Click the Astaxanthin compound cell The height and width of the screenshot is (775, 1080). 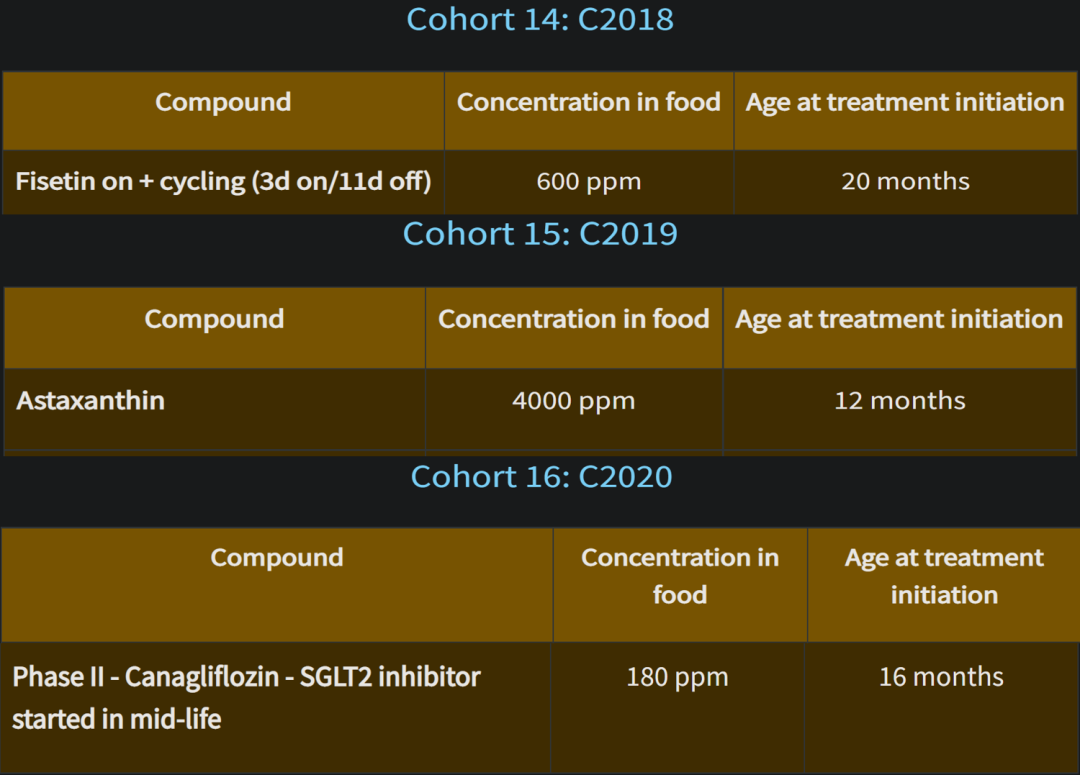214,409
